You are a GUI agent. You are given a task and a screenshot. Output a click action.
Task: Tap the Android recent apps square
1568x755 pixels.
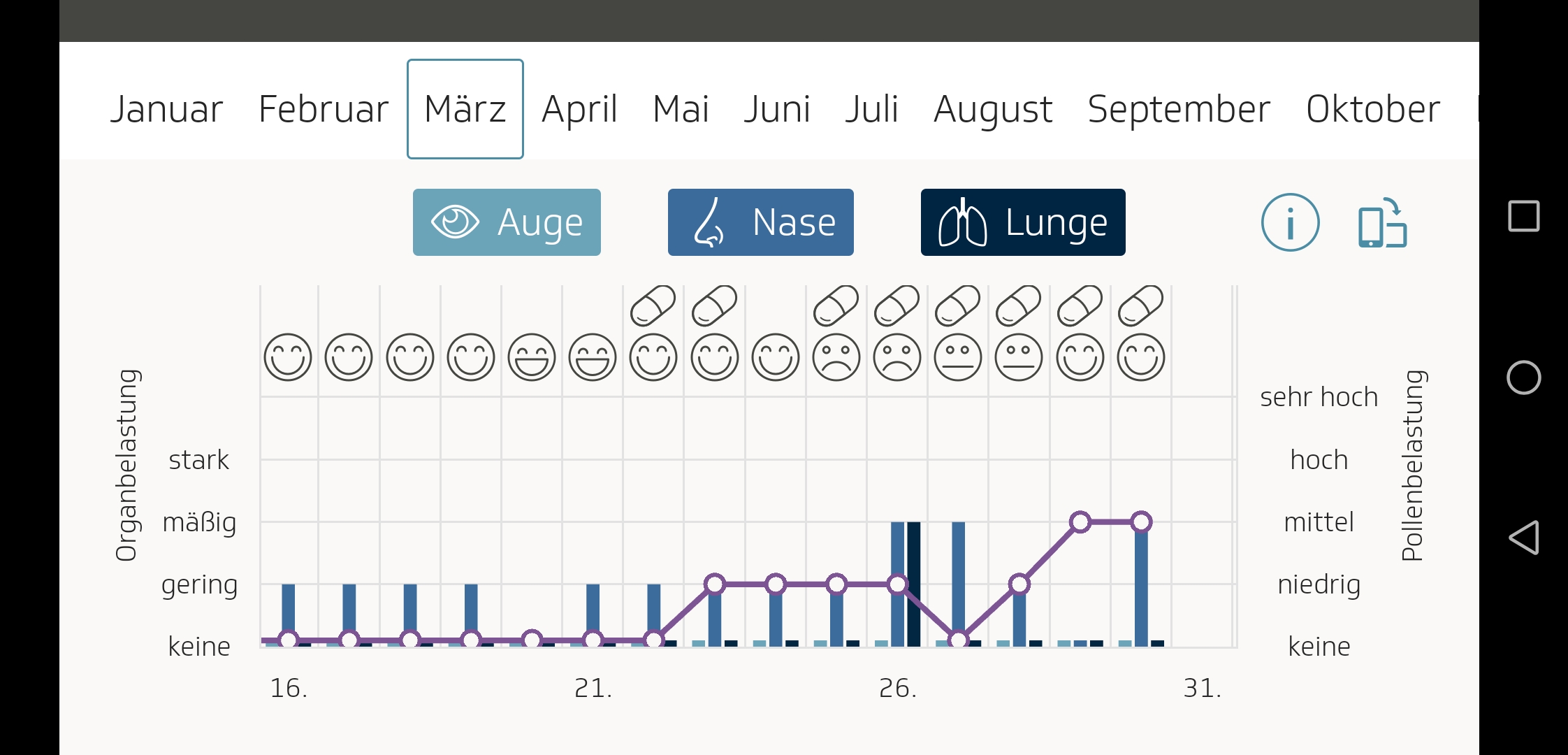click(x=1523, y=216)
